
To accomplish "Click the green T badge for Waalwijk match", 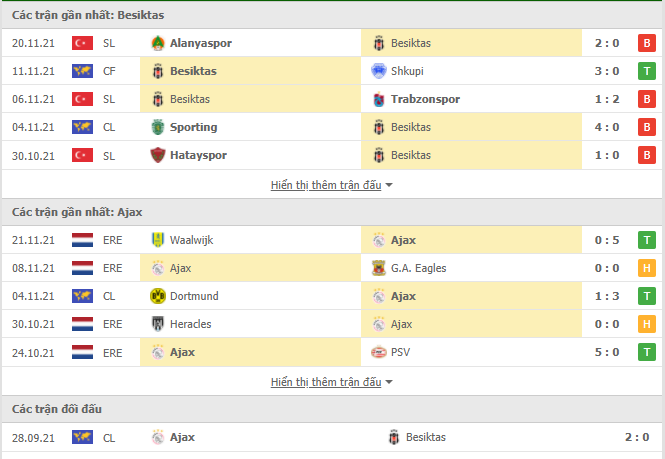I will click(x=647, y=240).
